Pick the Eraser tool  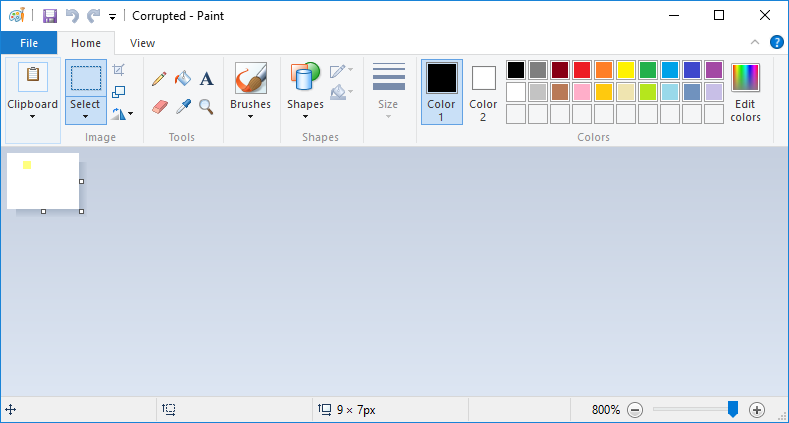pyautogui.click(x=160, y=107)
